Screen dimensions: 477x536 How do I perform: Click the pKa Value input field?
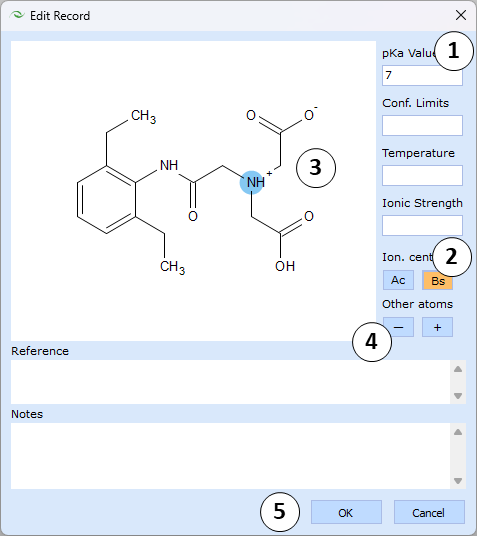pyautogui.click(x=422, y=75)
